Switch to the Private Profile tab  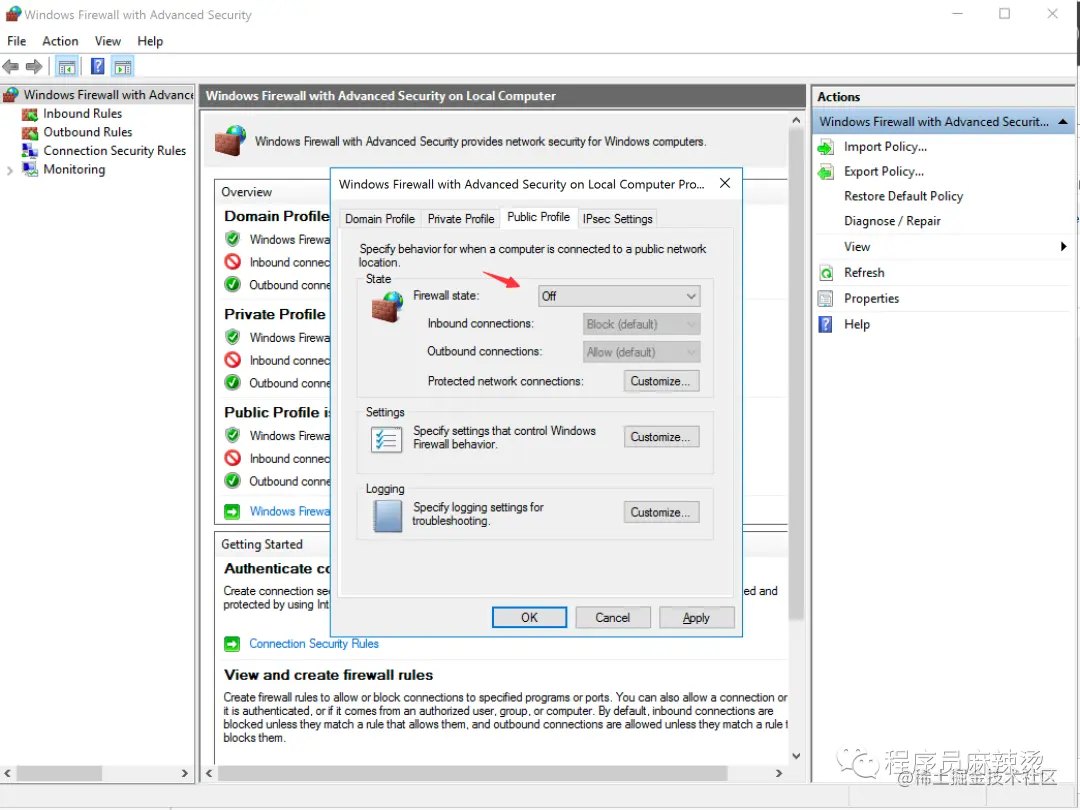461,219
